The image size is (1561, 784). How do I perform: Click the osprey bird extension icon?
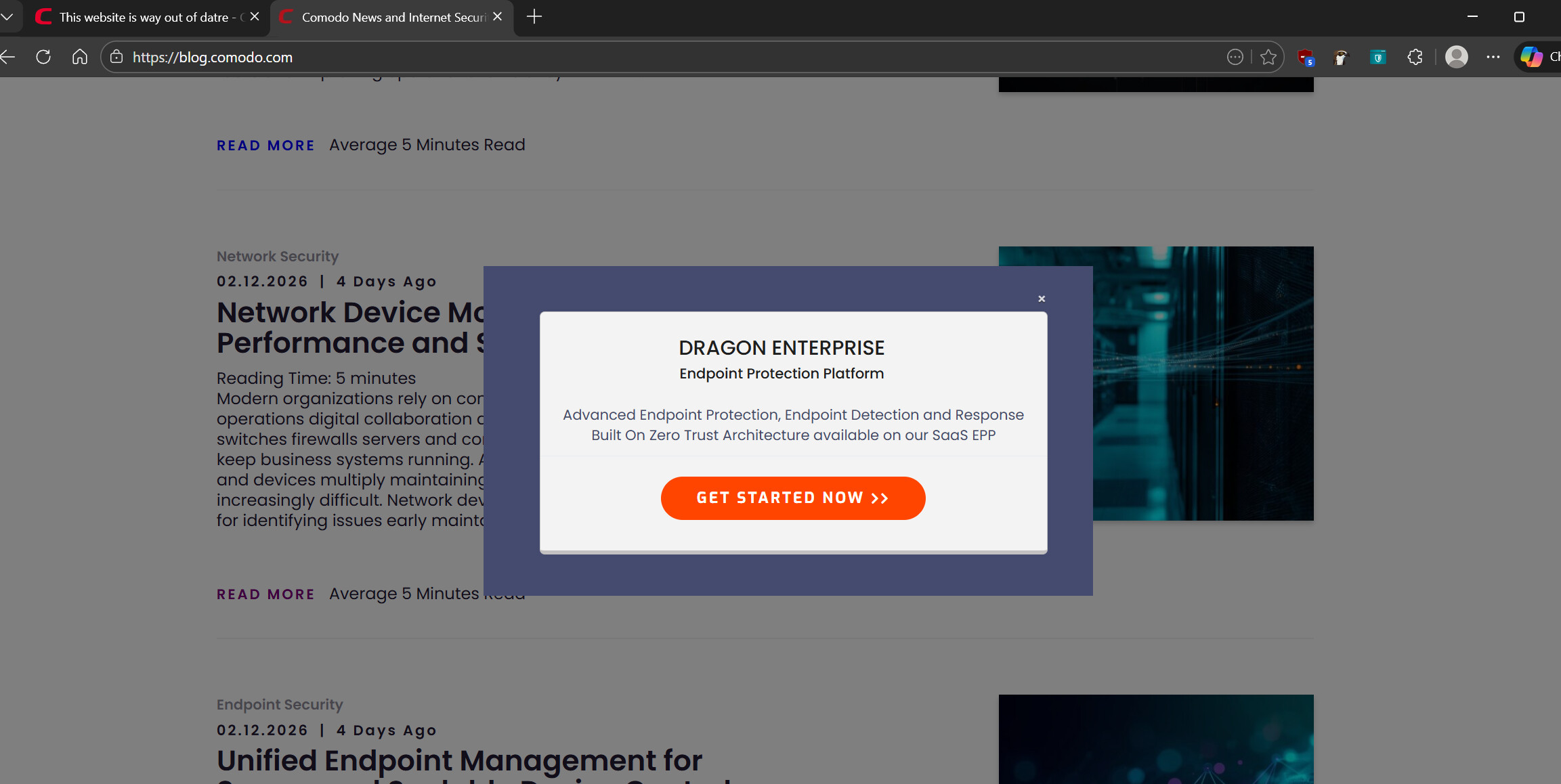coord(1341,58)
